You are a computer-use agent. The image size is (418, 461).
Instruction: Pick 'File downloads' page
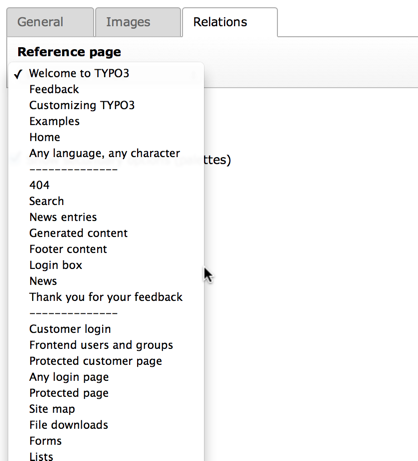(x=106, y=425)
